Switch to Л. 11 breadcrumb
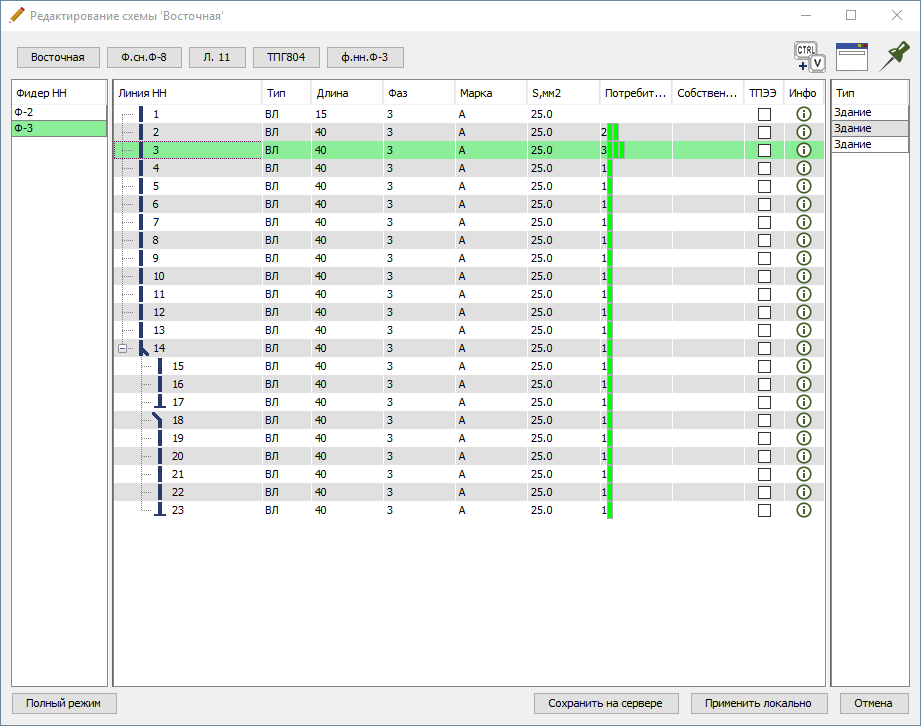Viewport: 921px width, 726px height. pos(217,58)
